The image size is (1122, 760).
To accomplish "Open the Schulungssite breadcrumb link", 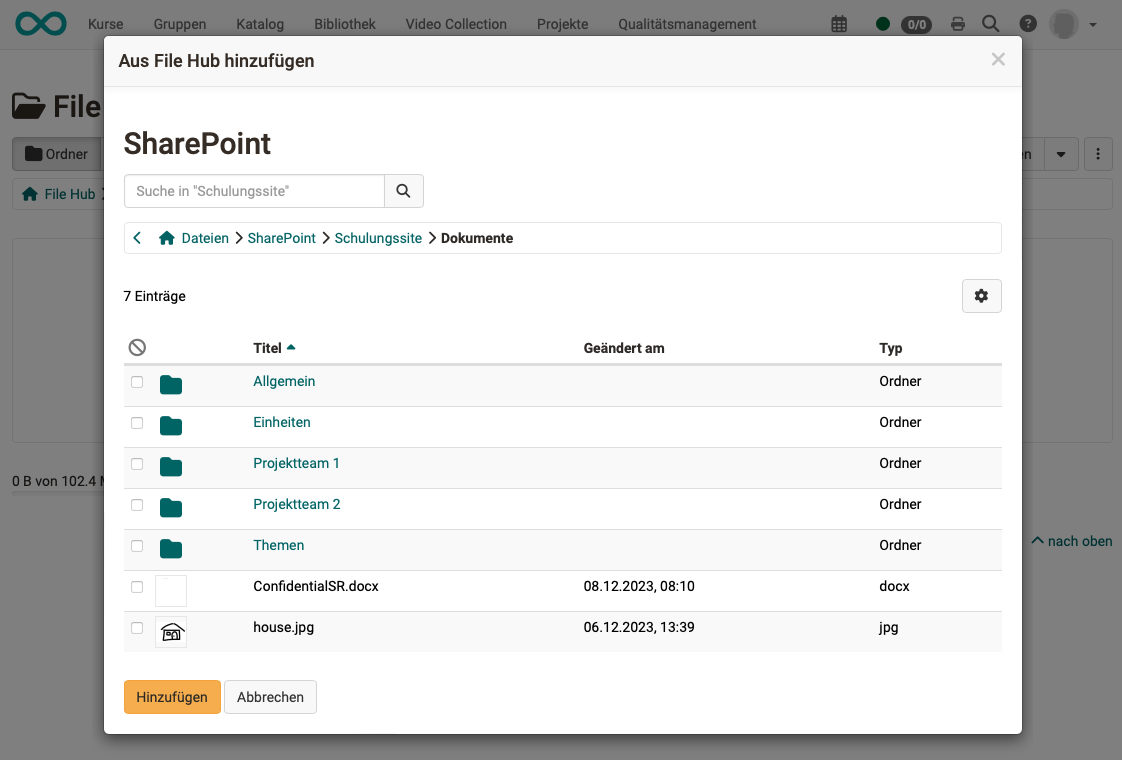I will tap(378, 238).
